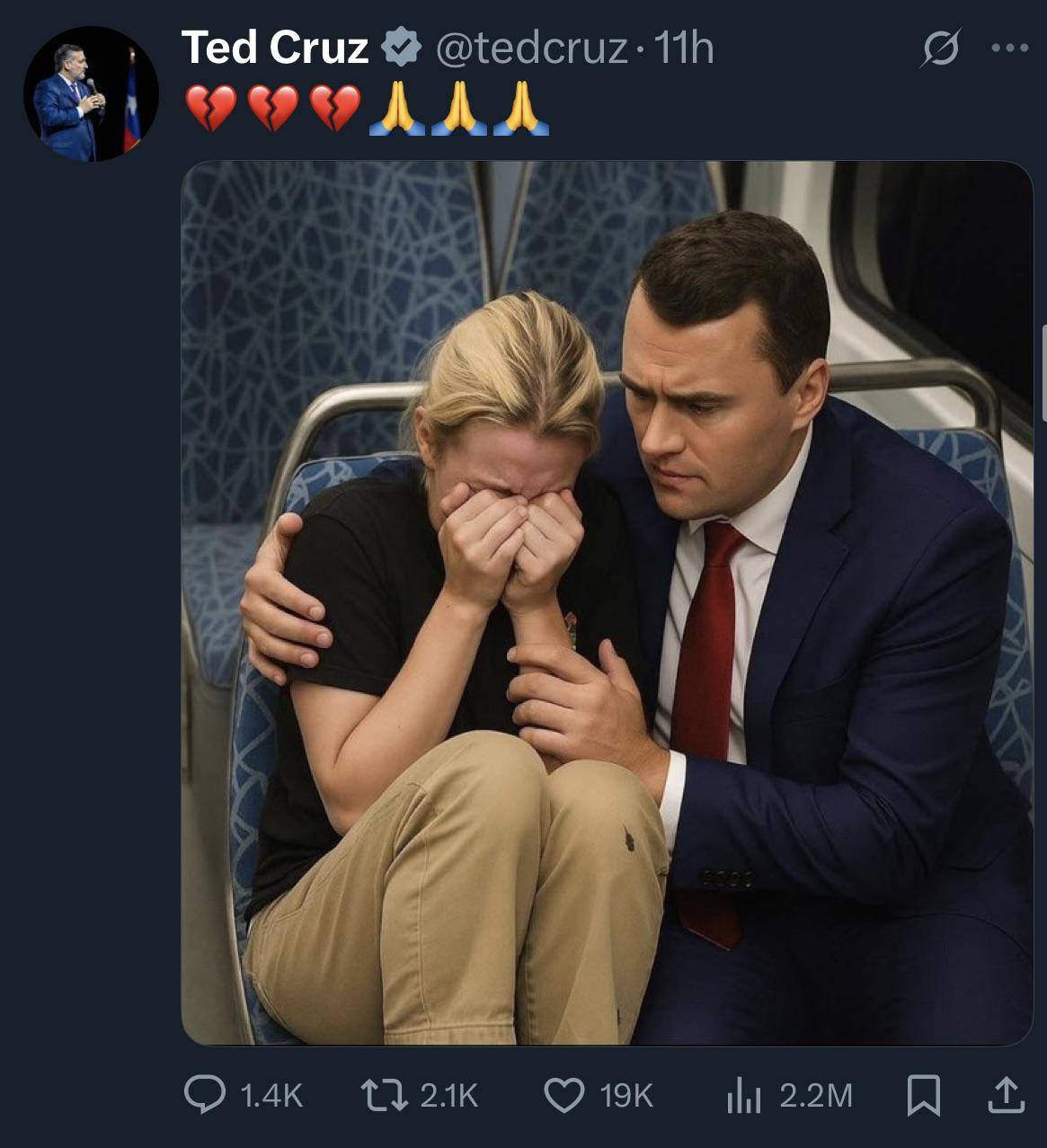The width and height of the screenshot is (1047, 1148).
Task: Open the @tedcruz handle link
Action: pos(530,48)
